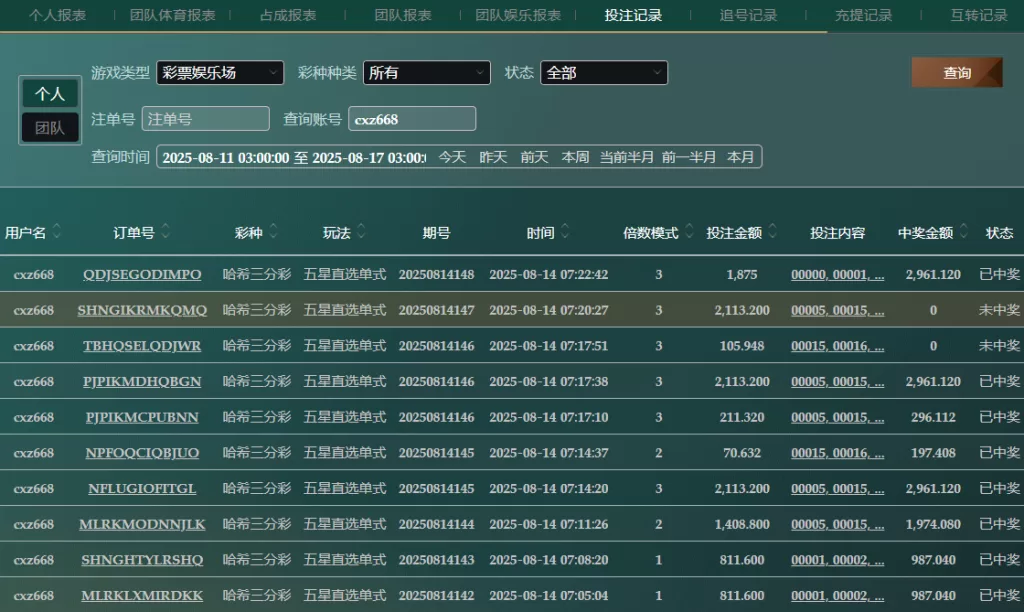This screenshot has width=1024, height=612.
Task: Open order MLRKMODNNJLK
Action: pyautogui.click(x=142, y=524)
